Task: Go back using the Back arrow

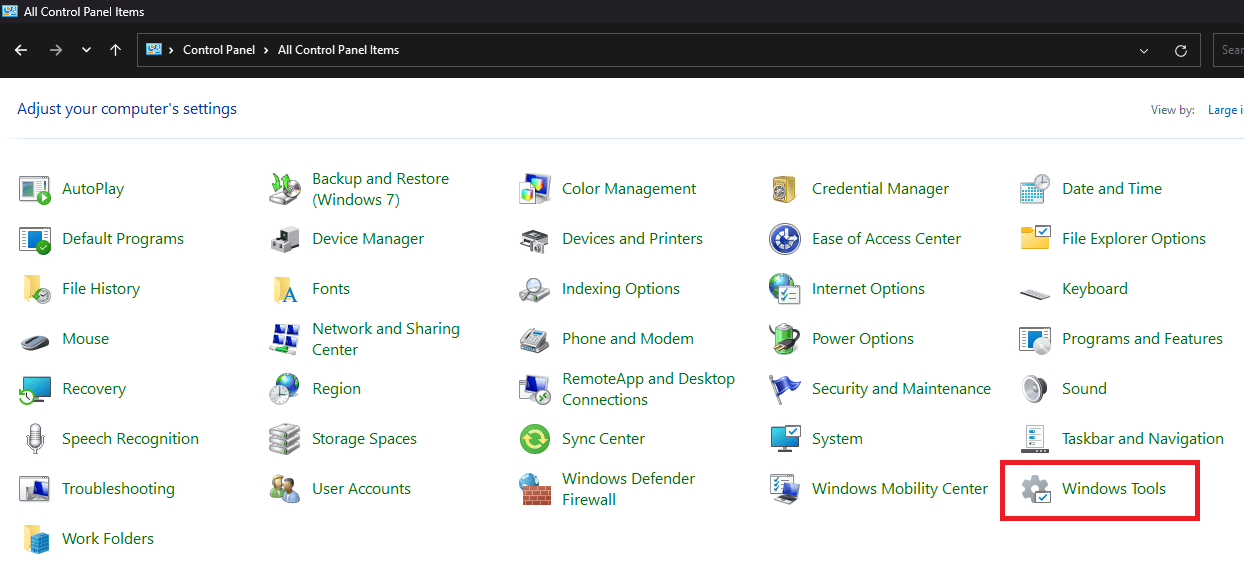Action: point(21,50)
